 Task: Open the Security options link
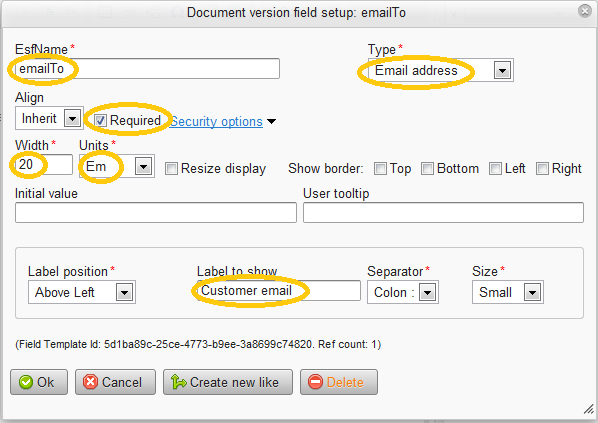tap(216, 122)
